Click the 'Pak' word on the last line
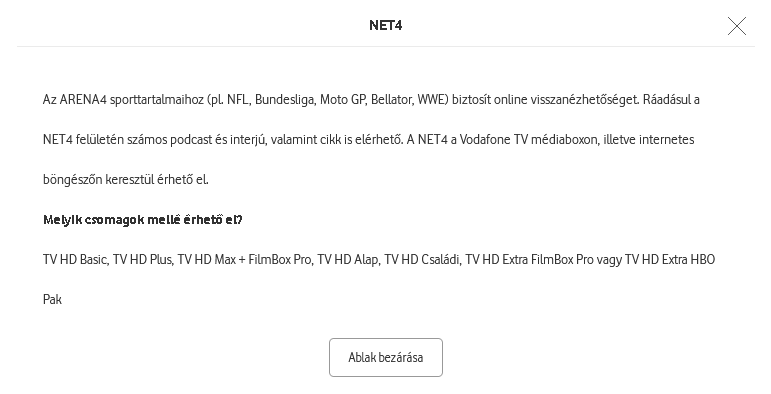The width and height of the screenshot is (771, 394). 52,300
